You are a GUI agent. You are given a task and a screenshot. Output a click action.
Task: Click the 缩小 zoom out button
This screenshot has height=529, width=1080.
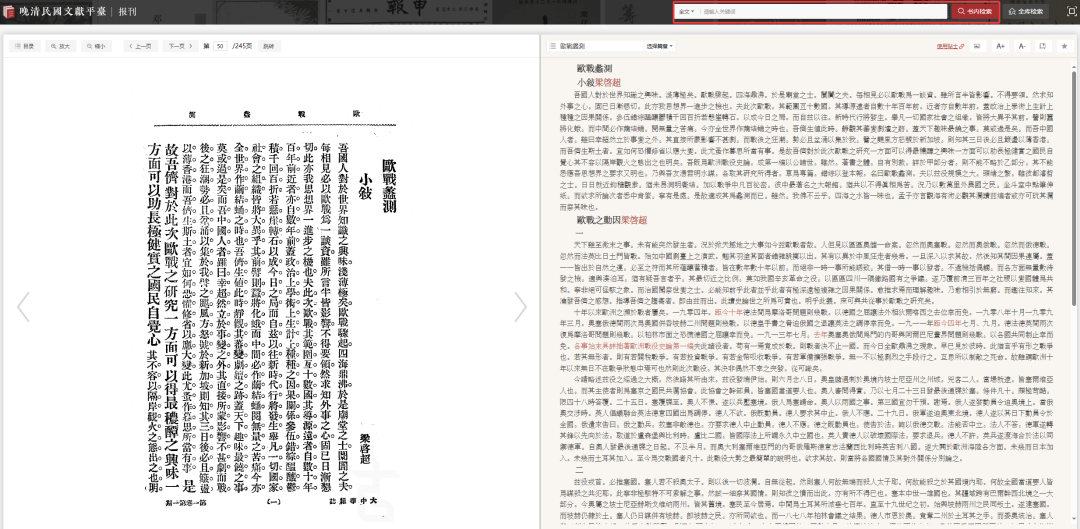coord(96,46)
